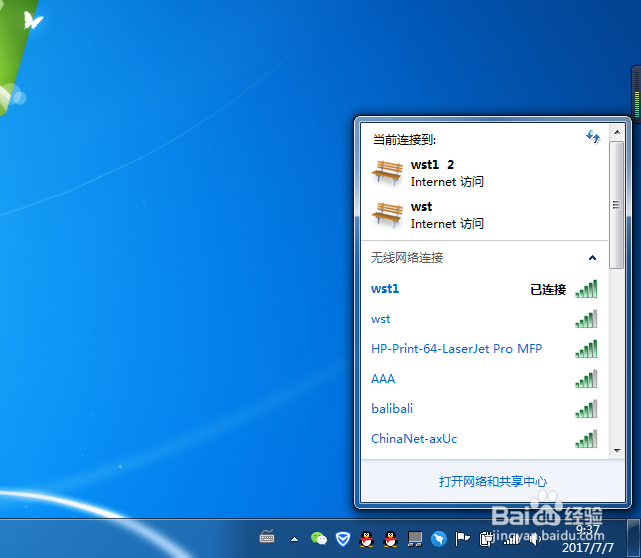
Task: Click signal bars for HP-Print-64-LaserJet Pro MFP
Action: (586, 349)
